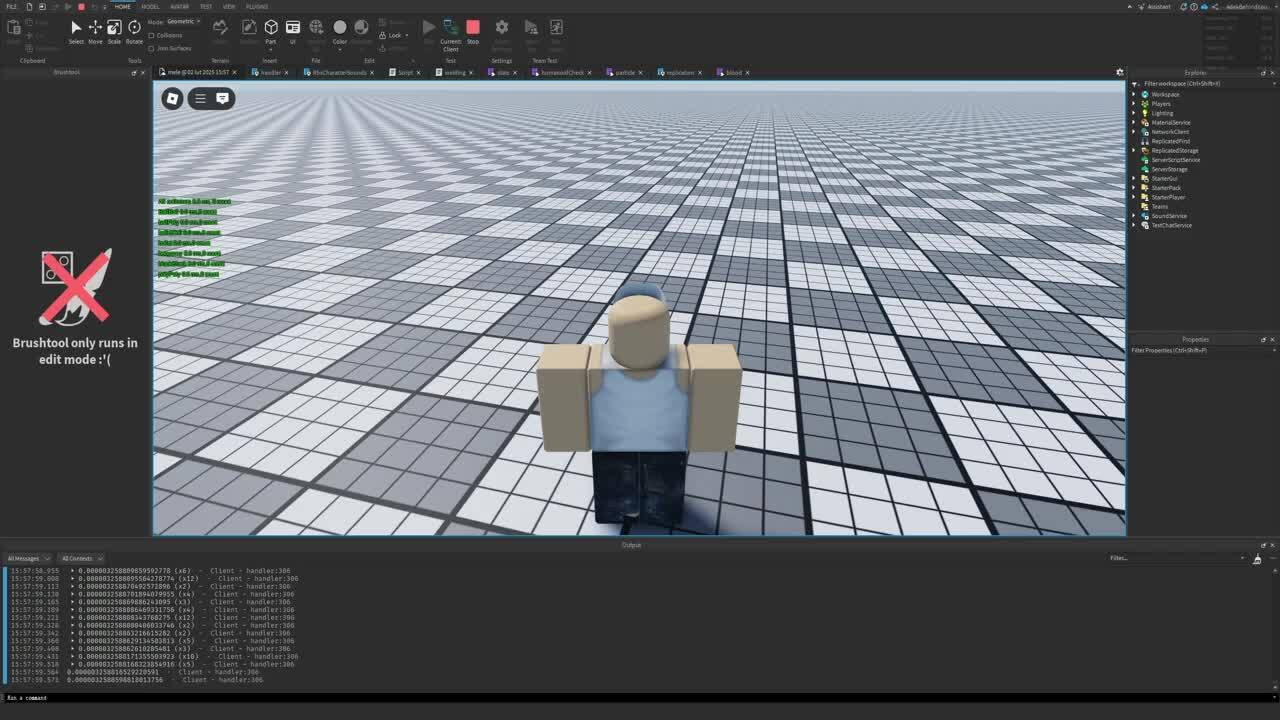Click the Roblox logo button in viewport
Screen dimensions: 1280x720
[173, 98]
